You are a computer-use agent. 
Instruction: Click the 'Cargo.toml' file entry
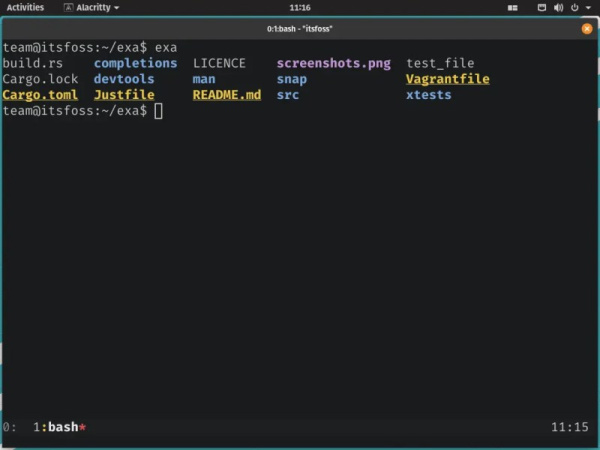[x=40, y=95]
